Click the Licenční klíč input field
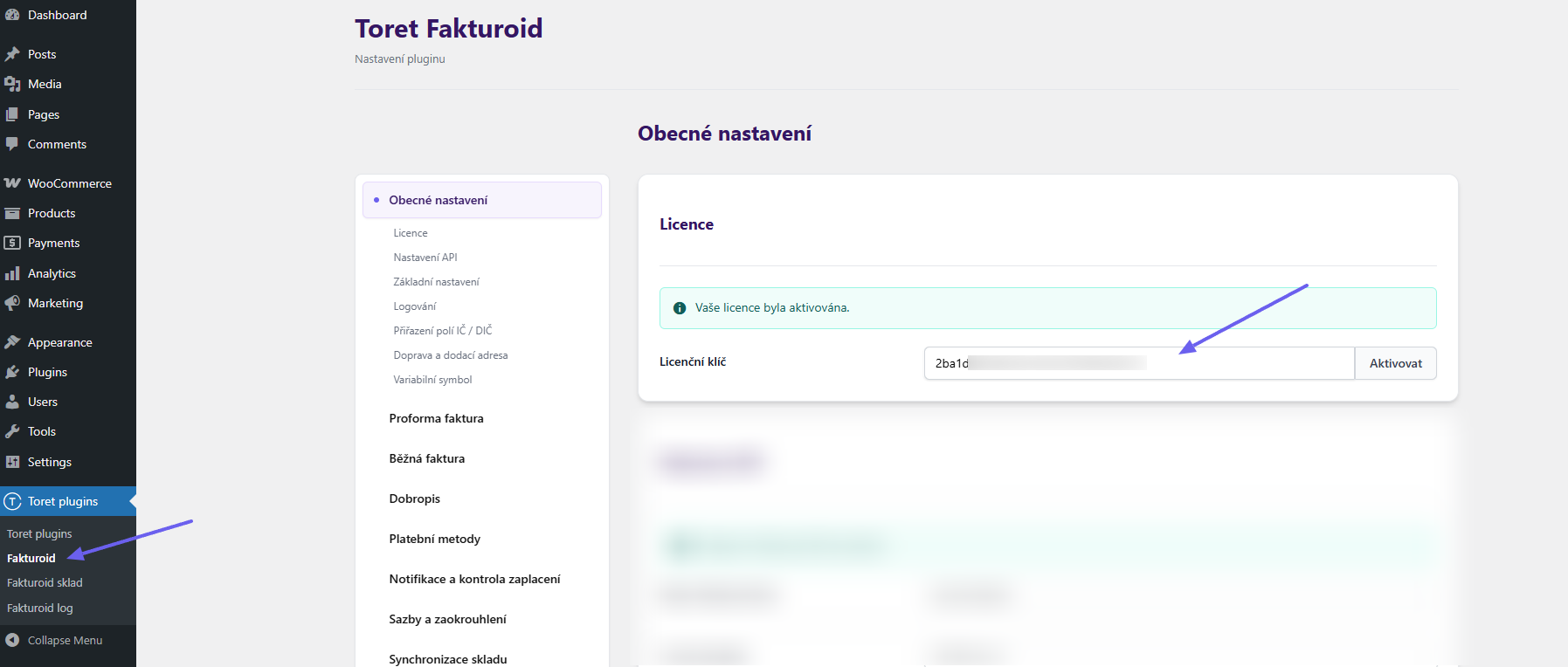1568x667 pixels. (x=1139, y=363)
